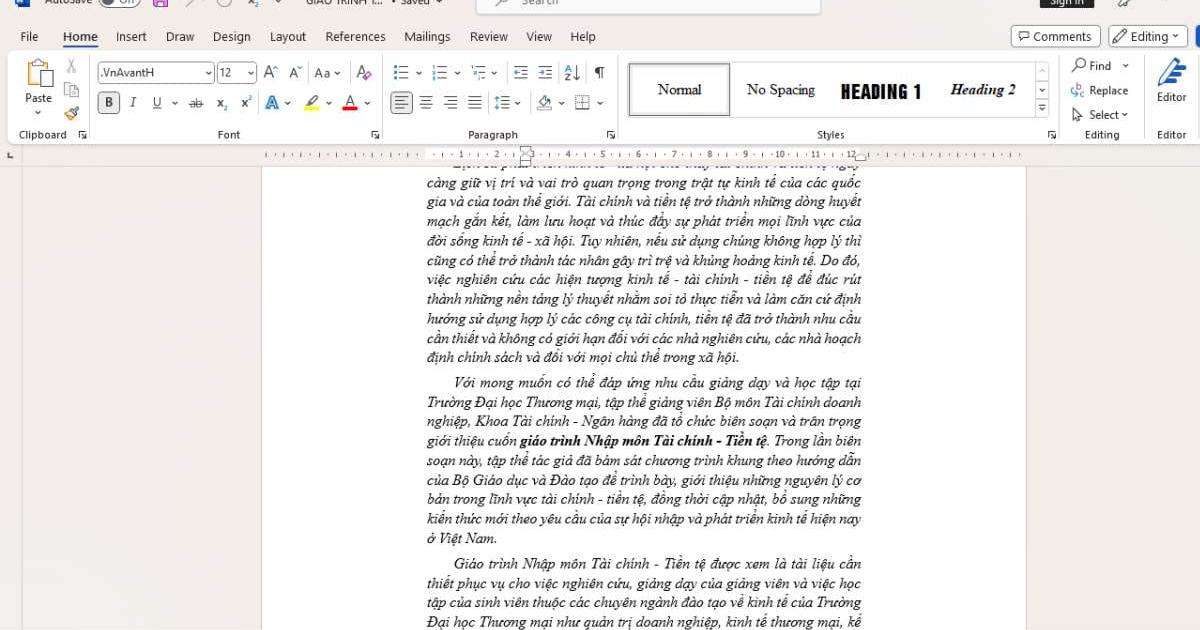Viewport: 1200px width, 630px height.
Task: Sort the selected text
Action: 571,73
